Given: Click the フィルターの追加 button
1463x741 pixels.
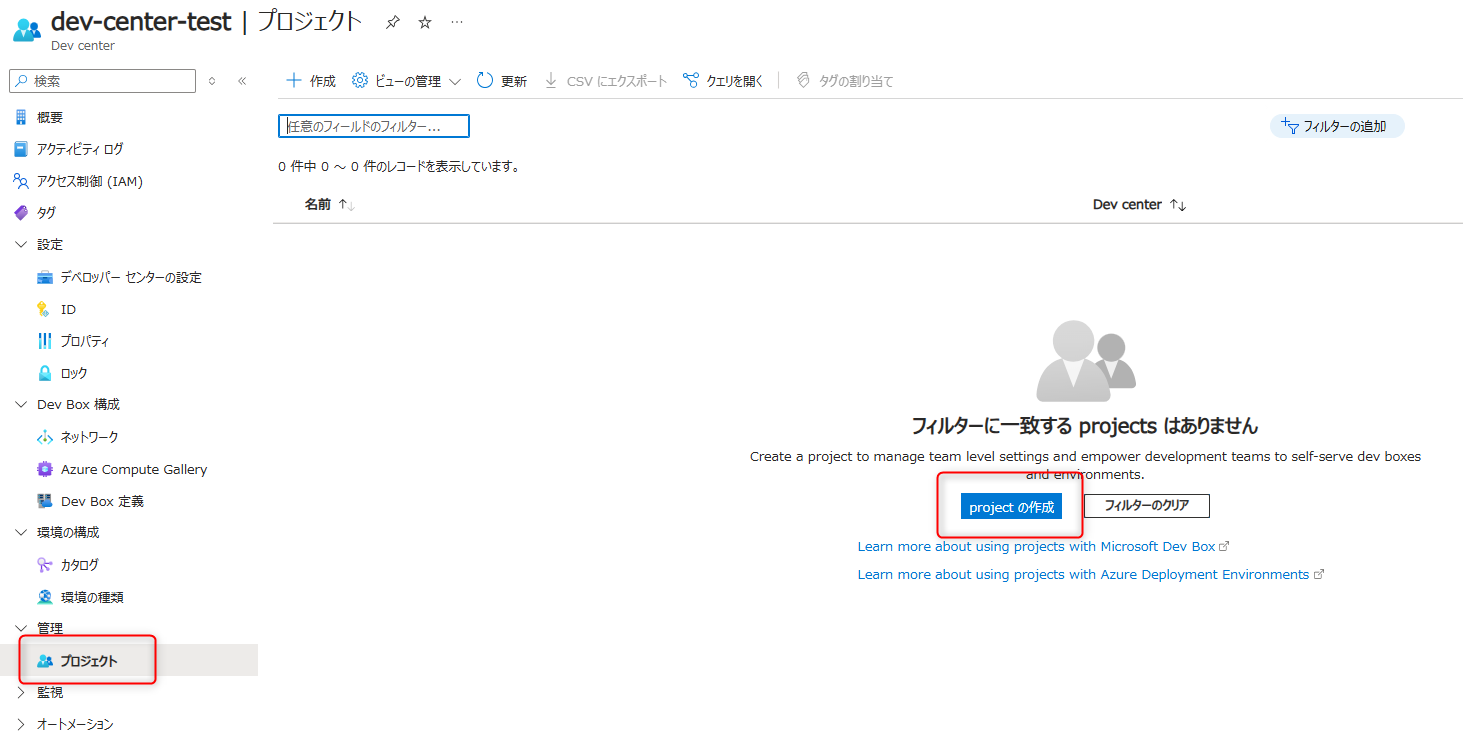Looking at the screenshot, I should [1337, 126].
